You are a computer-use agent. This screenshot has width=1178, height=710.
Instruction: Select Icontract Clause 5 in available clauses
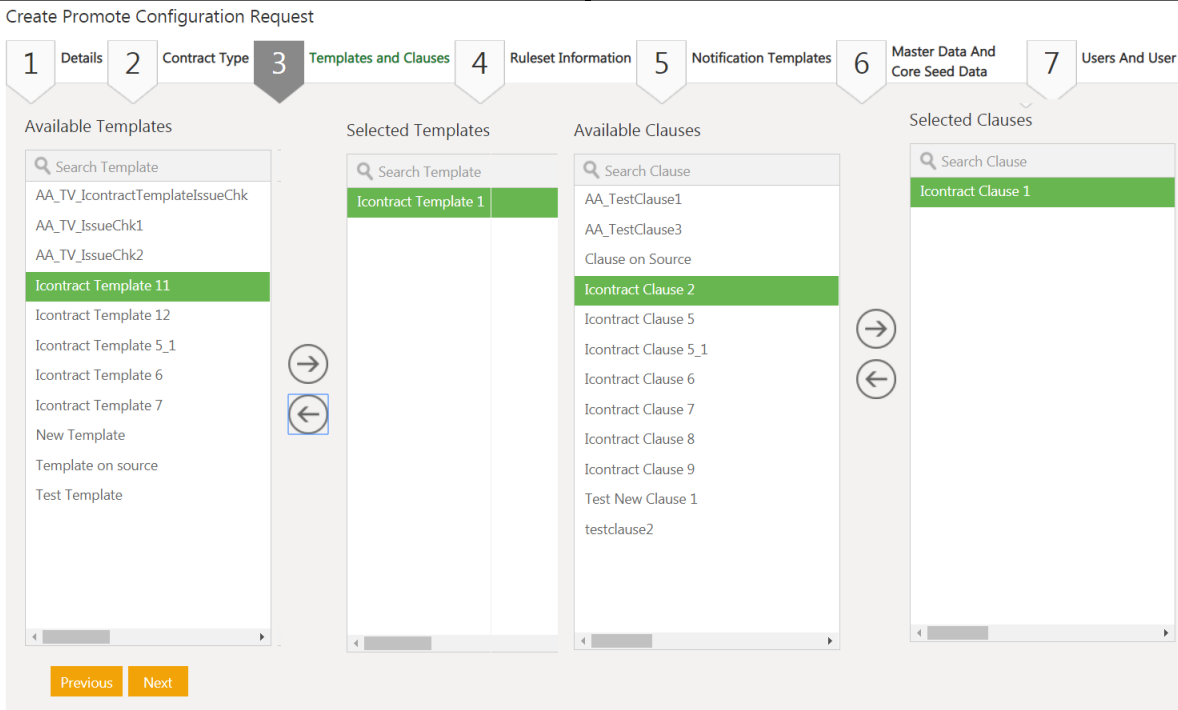(639, 319)
